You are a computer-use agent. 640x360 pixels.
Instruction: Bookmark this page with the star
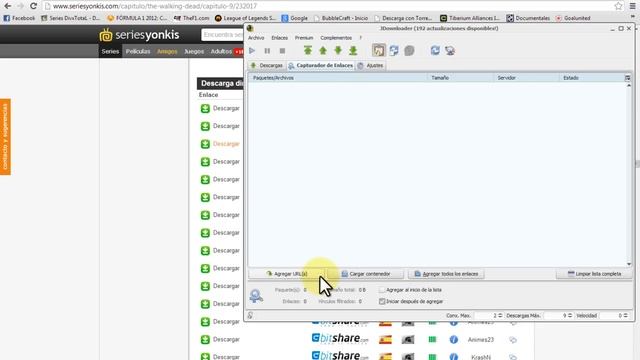point(618,6)
